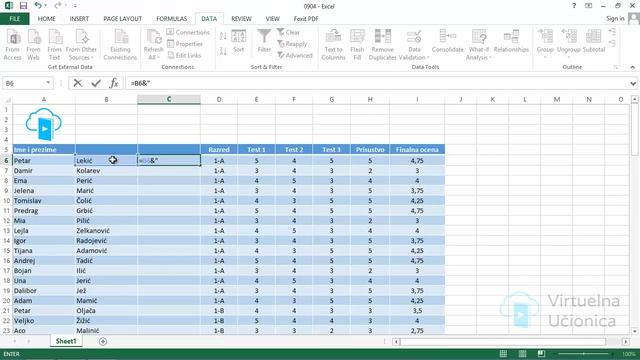Open the Name Box dropdown
Viewport: 640px width, 360px height.
coord(48,83)
